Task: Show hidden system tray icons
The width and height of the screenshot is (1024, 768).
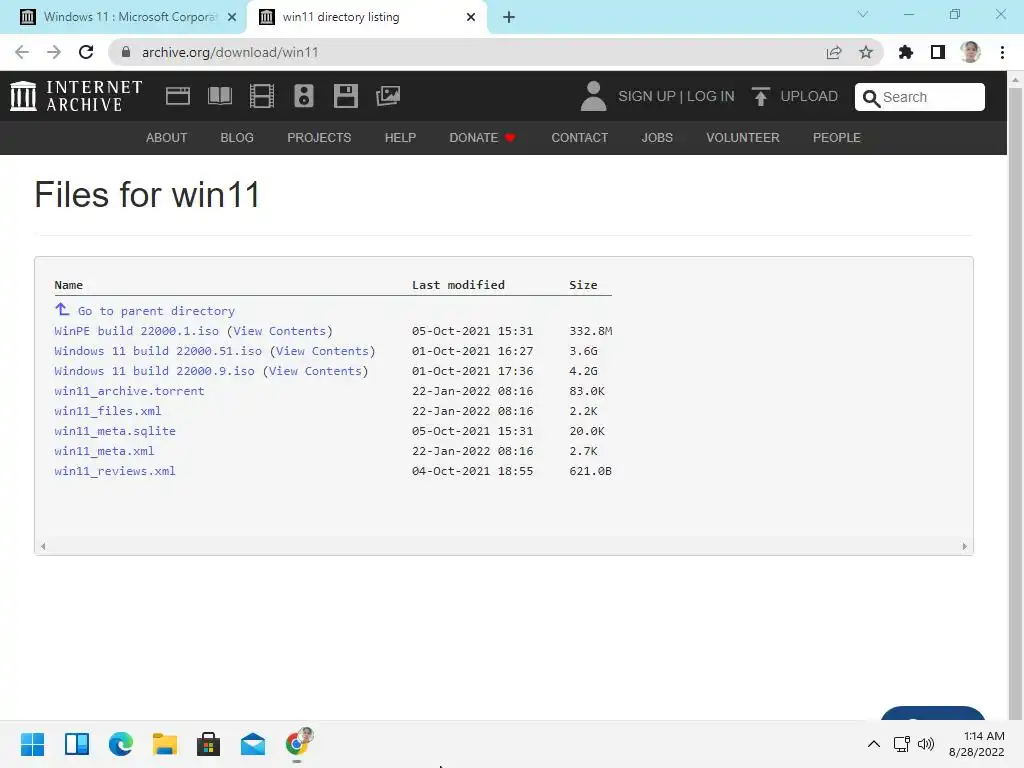Action: [x=874, y=744]
